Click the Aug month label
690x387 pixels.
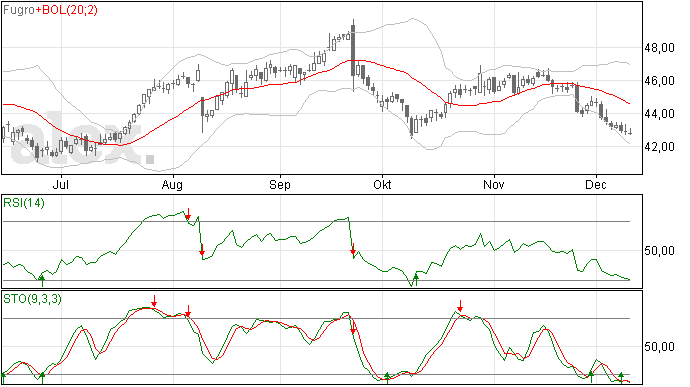[x=172, y=184]
